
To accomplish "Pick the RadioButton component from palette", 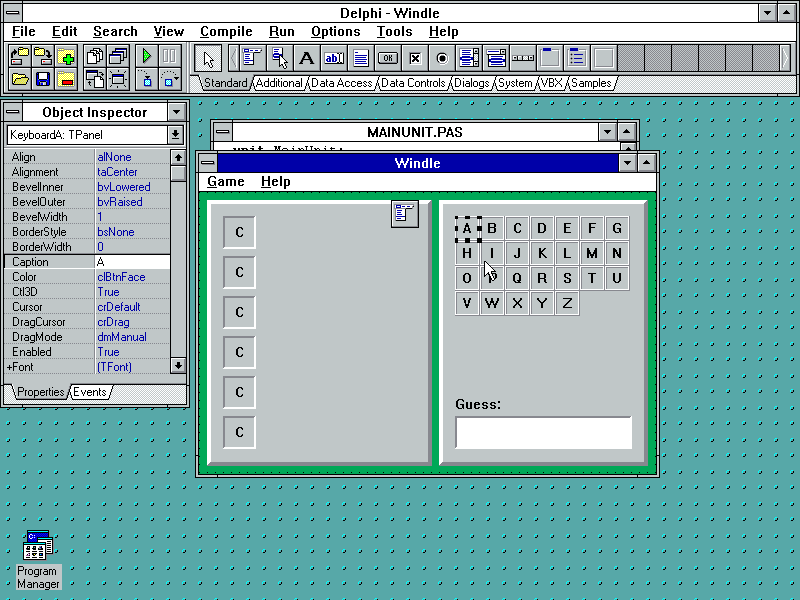I will point(442,58).
